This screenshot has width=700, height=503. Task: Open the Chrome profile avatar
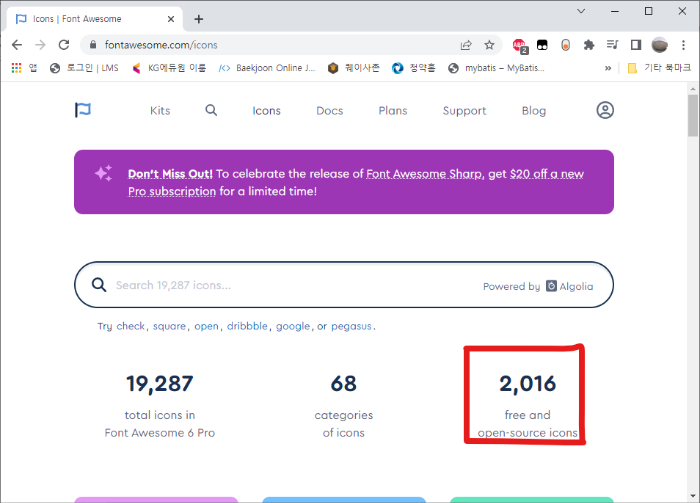pyautogui.click(x=659, y=45)
